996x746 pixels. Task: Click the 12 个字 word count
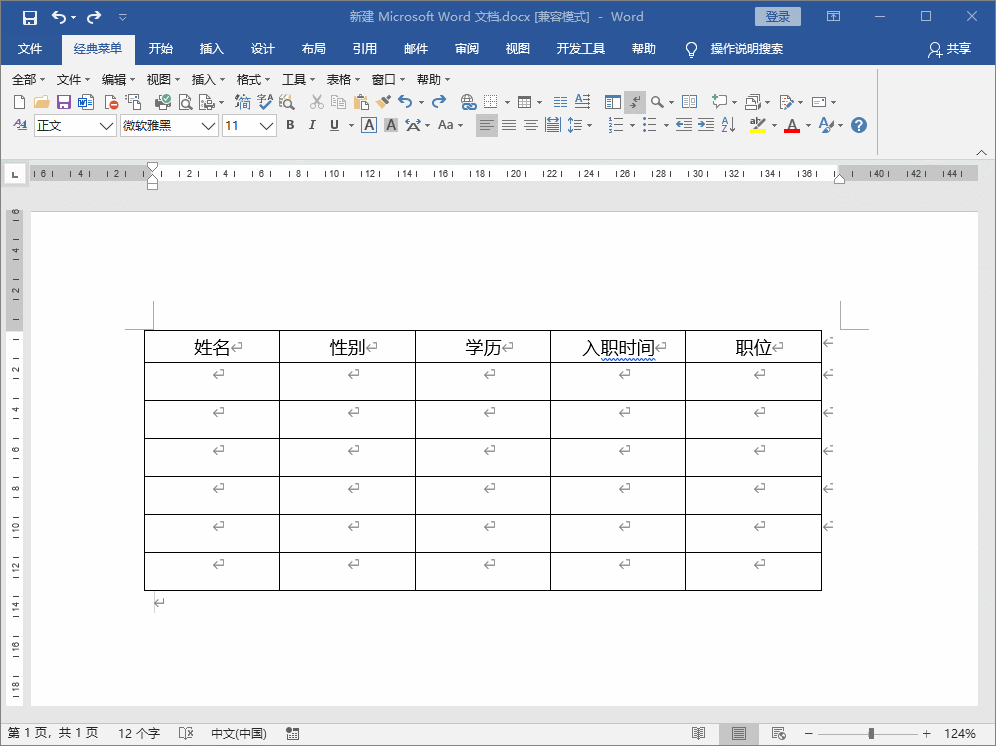(139, 733)
